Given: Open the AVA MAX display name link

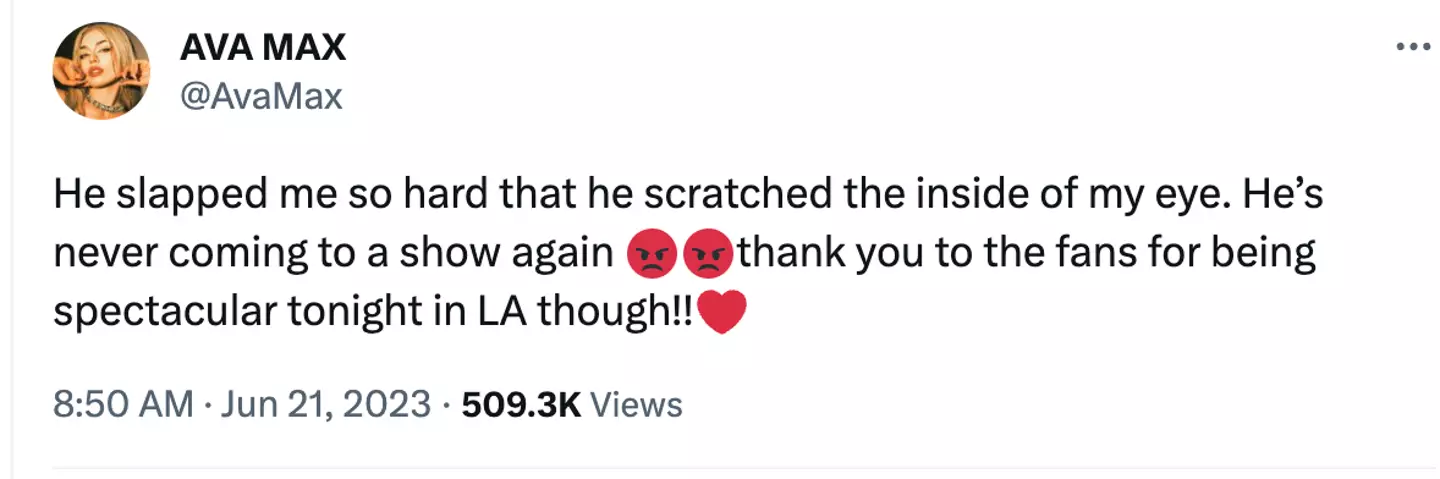Looking at the screenshot, I should [263, 47].
